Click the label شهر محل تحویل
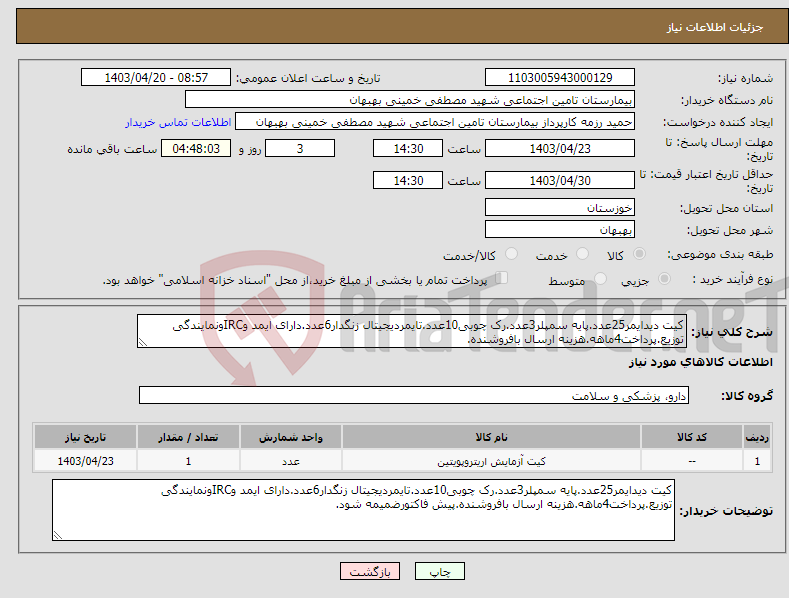Image resolution: width=789 pixels, height=598 pixels. pos(730,230)
